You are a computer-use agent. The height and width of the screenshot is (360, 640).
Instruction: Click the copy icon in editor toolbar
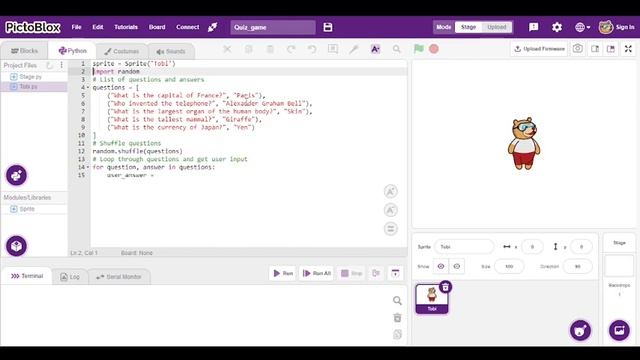[249, 49]
